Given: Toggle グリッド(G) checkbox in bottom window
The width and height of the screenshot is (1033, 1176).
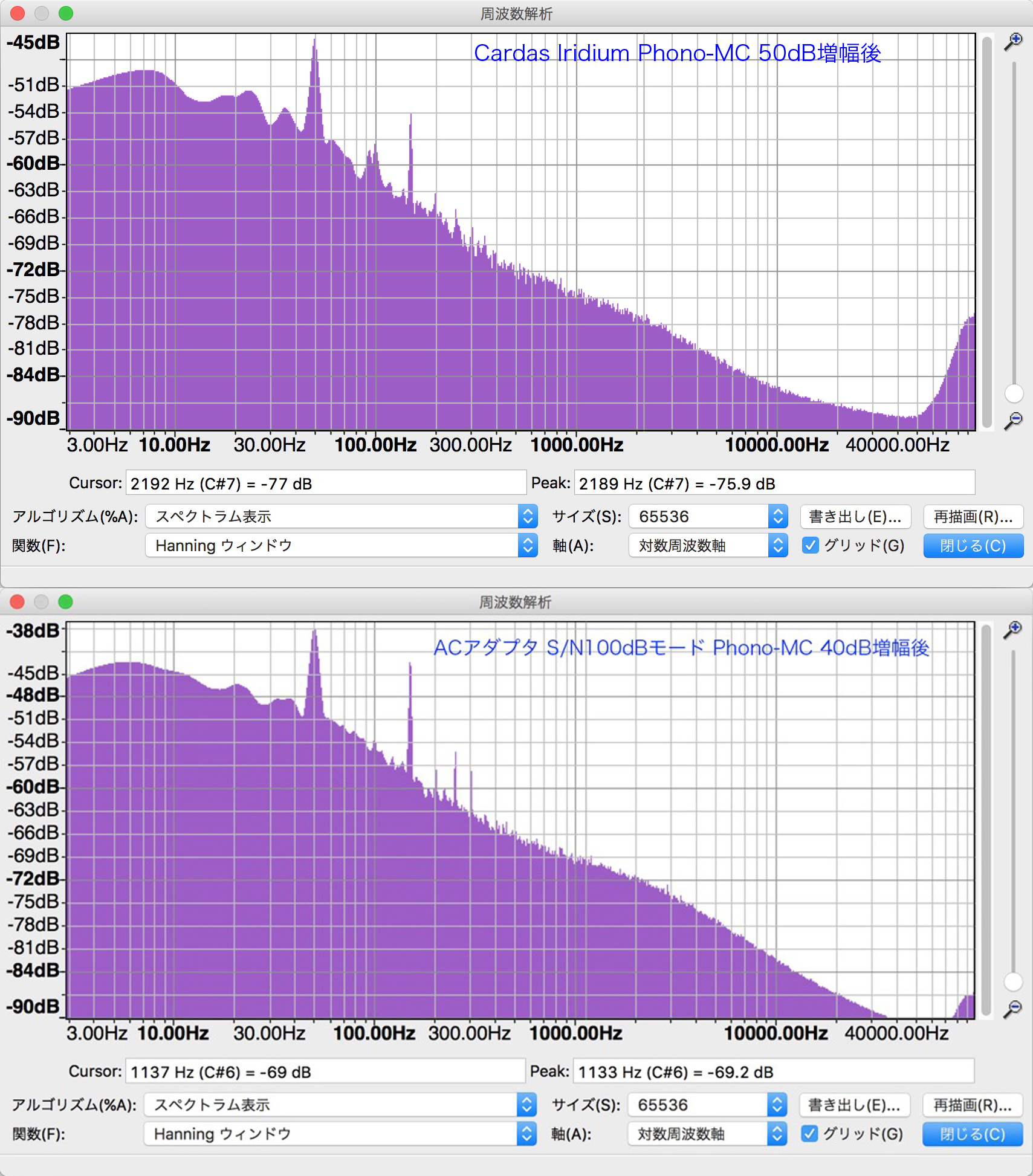Looking at the screenshot, I should coord(809,1134).
